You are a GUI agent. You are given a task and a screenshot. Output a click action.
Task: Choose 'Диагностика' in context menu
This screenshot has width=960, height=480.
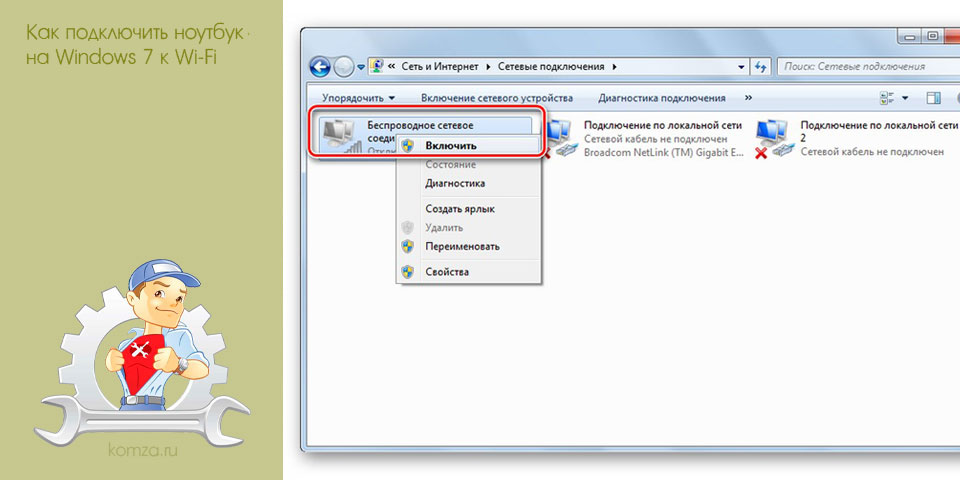pos(469,183)
